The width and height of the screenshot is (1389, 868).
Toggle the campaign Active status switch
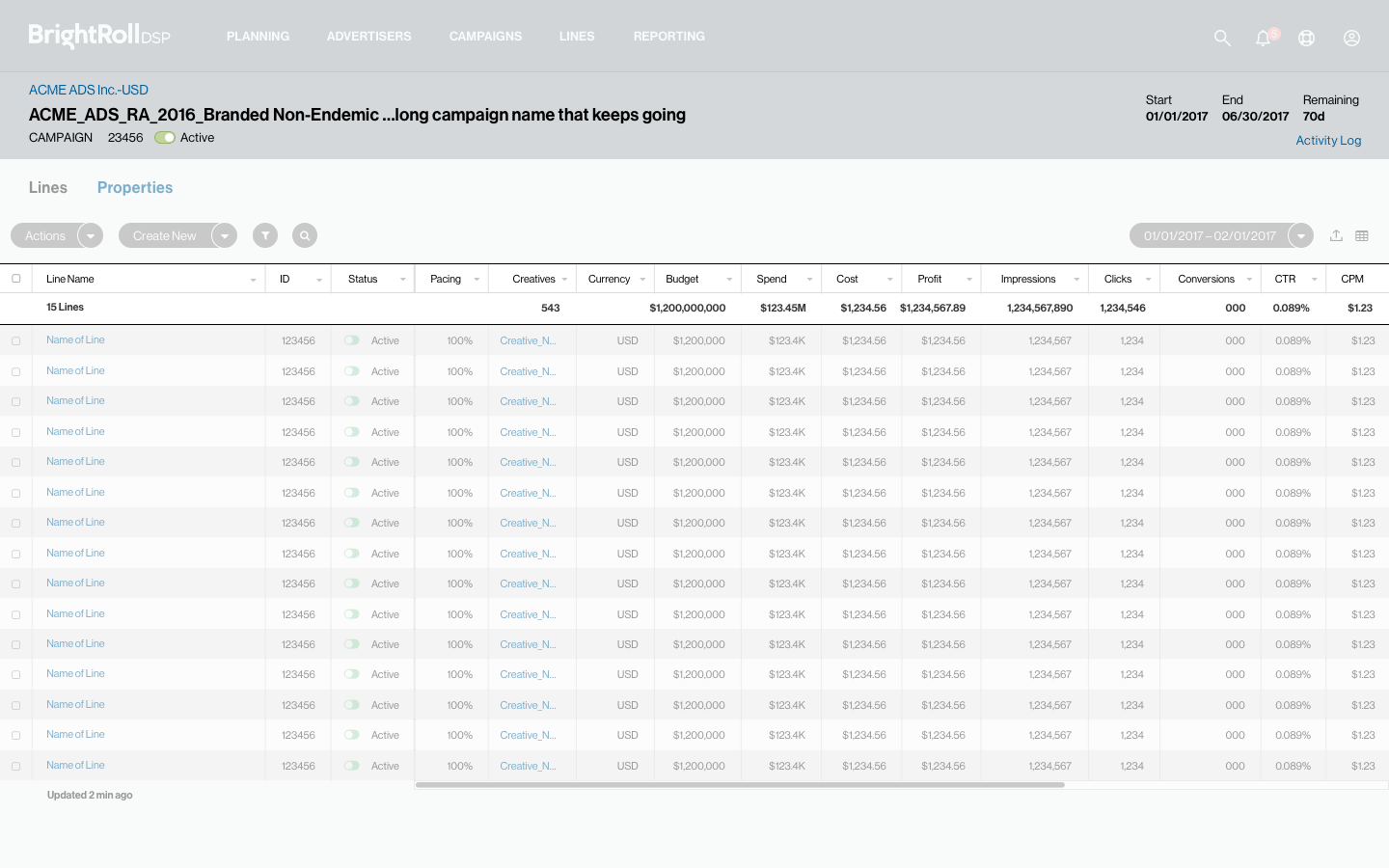click(164, 138)
